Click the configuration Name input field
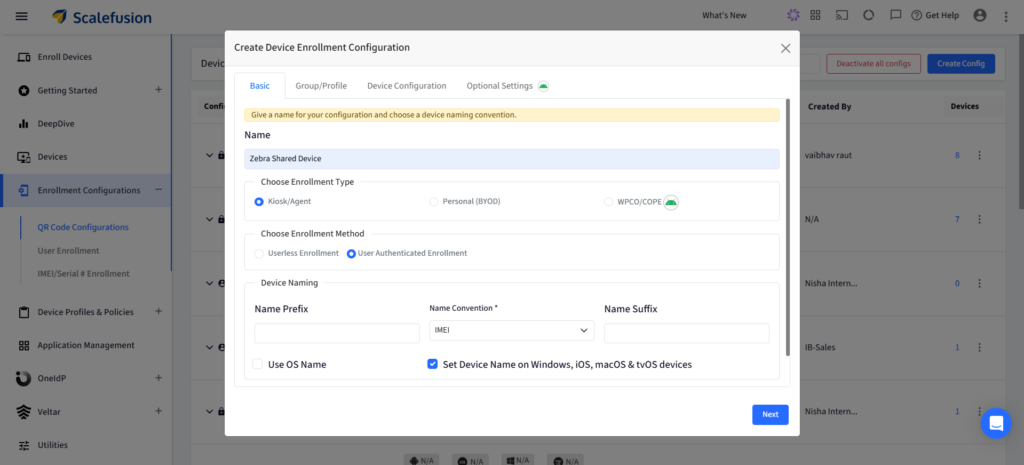 pos(511,159)
